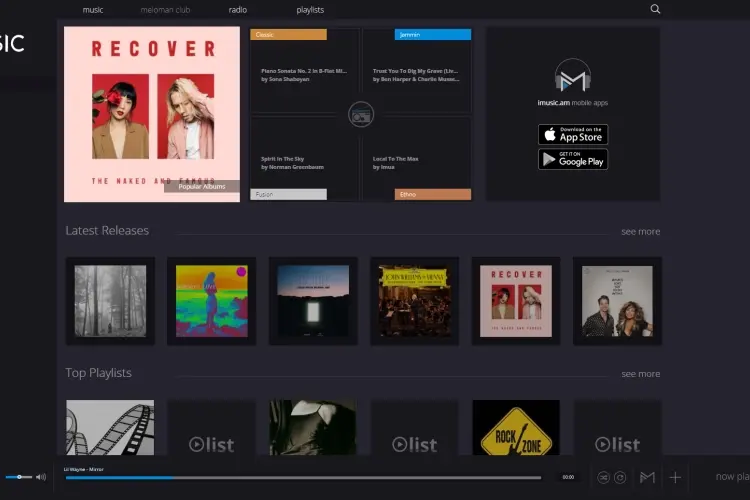The image size is (750, 500).
Task: Download from the App Store
Action: (x=573, y=134)
